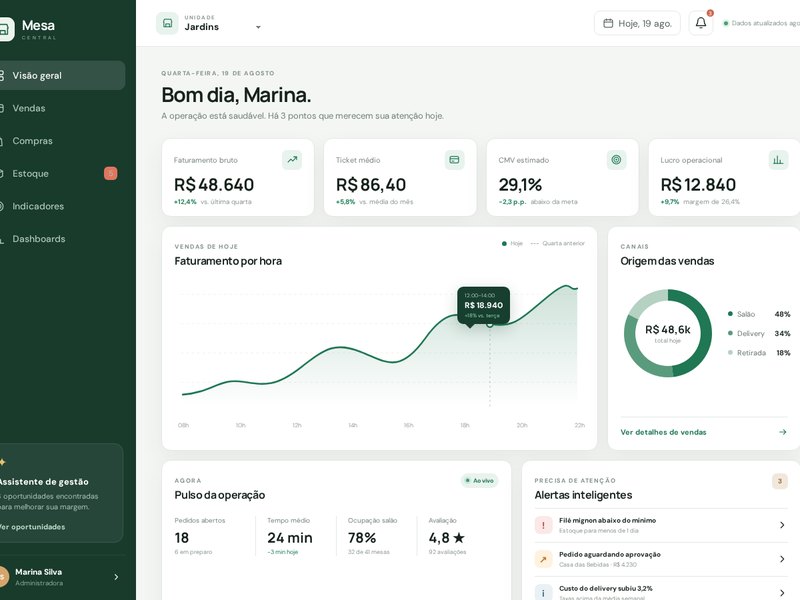The image size is (800, 600).
Task: Click the Ver oportunidades link
Action: coord(32,527)
